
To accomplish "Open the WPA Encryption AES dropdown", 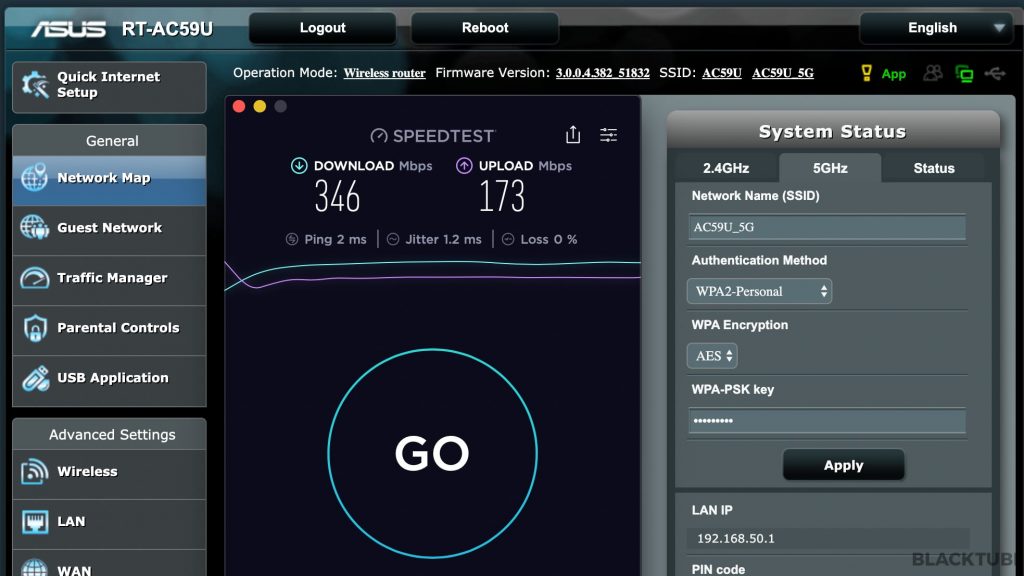I will [712, 356].
